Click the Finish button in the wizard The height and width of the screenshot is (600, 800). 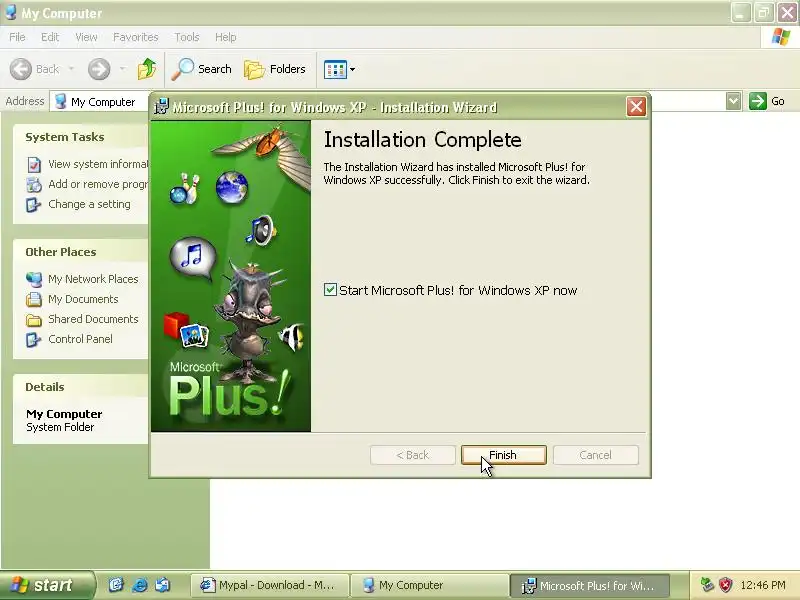pyautogui.click(x=504, y=455)
